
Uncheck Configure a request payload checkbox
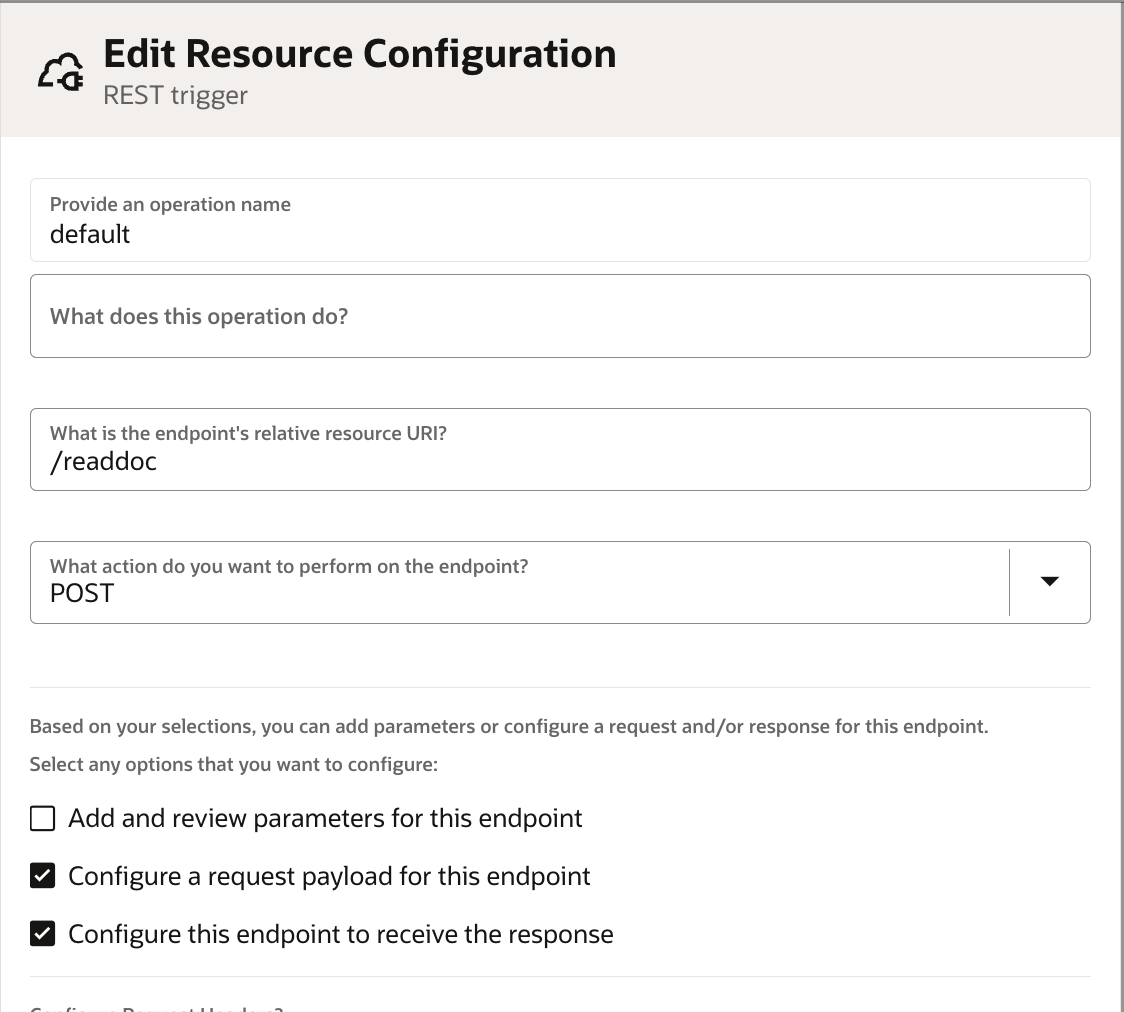42,876
